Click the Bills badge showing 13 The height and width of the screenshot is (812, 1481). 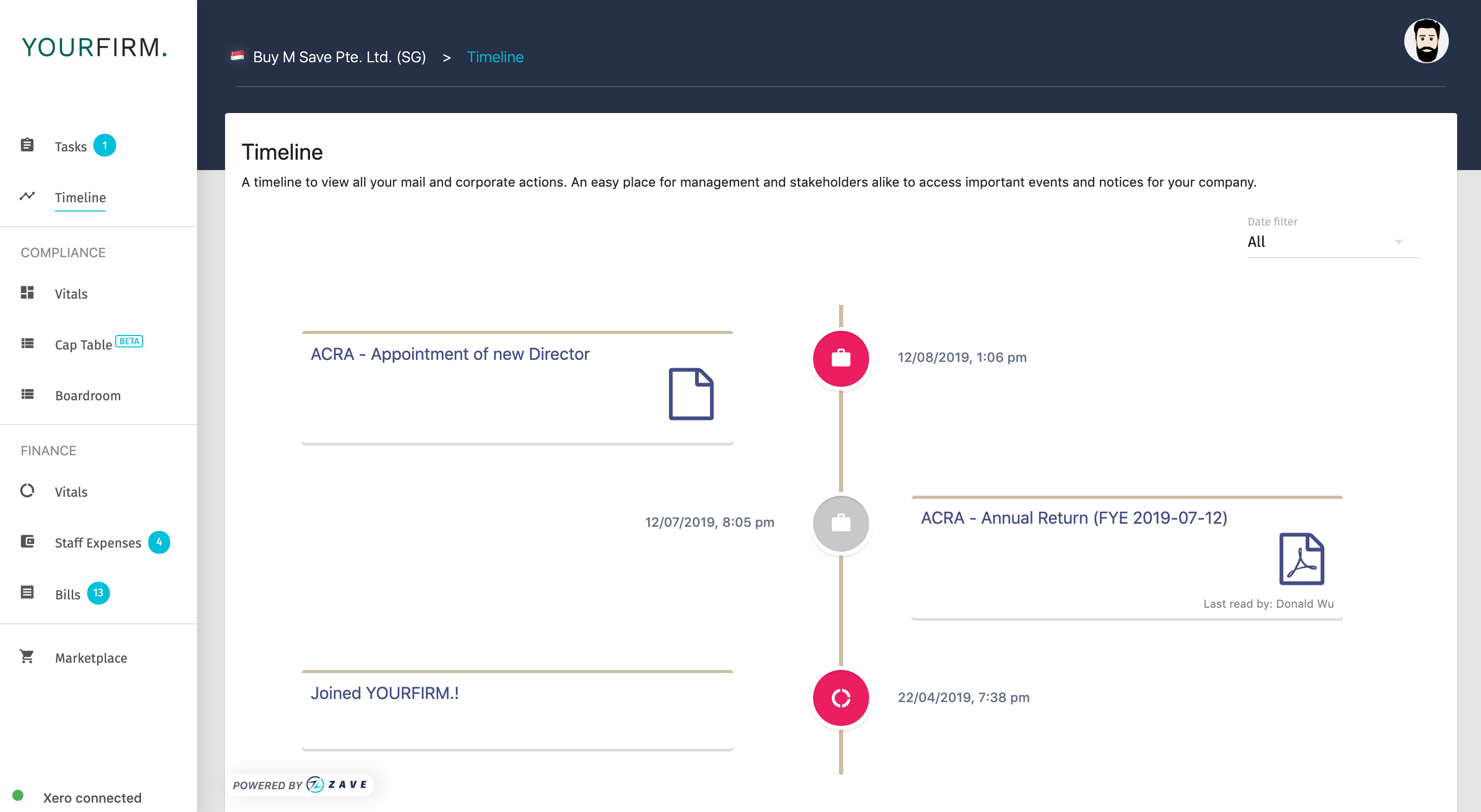point(99,593)
